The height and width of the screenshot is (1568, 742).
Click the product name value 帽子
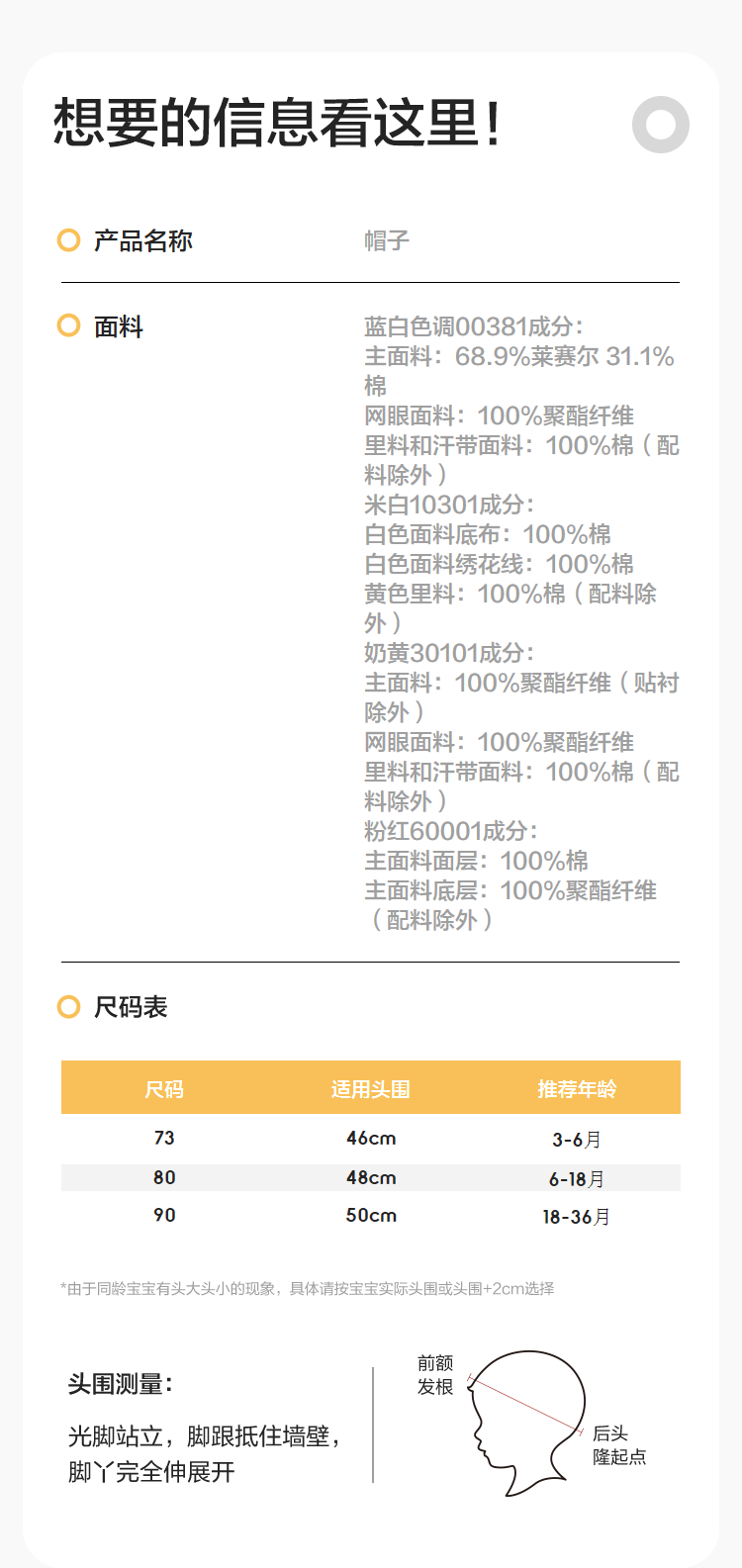[x=387, y=240]
